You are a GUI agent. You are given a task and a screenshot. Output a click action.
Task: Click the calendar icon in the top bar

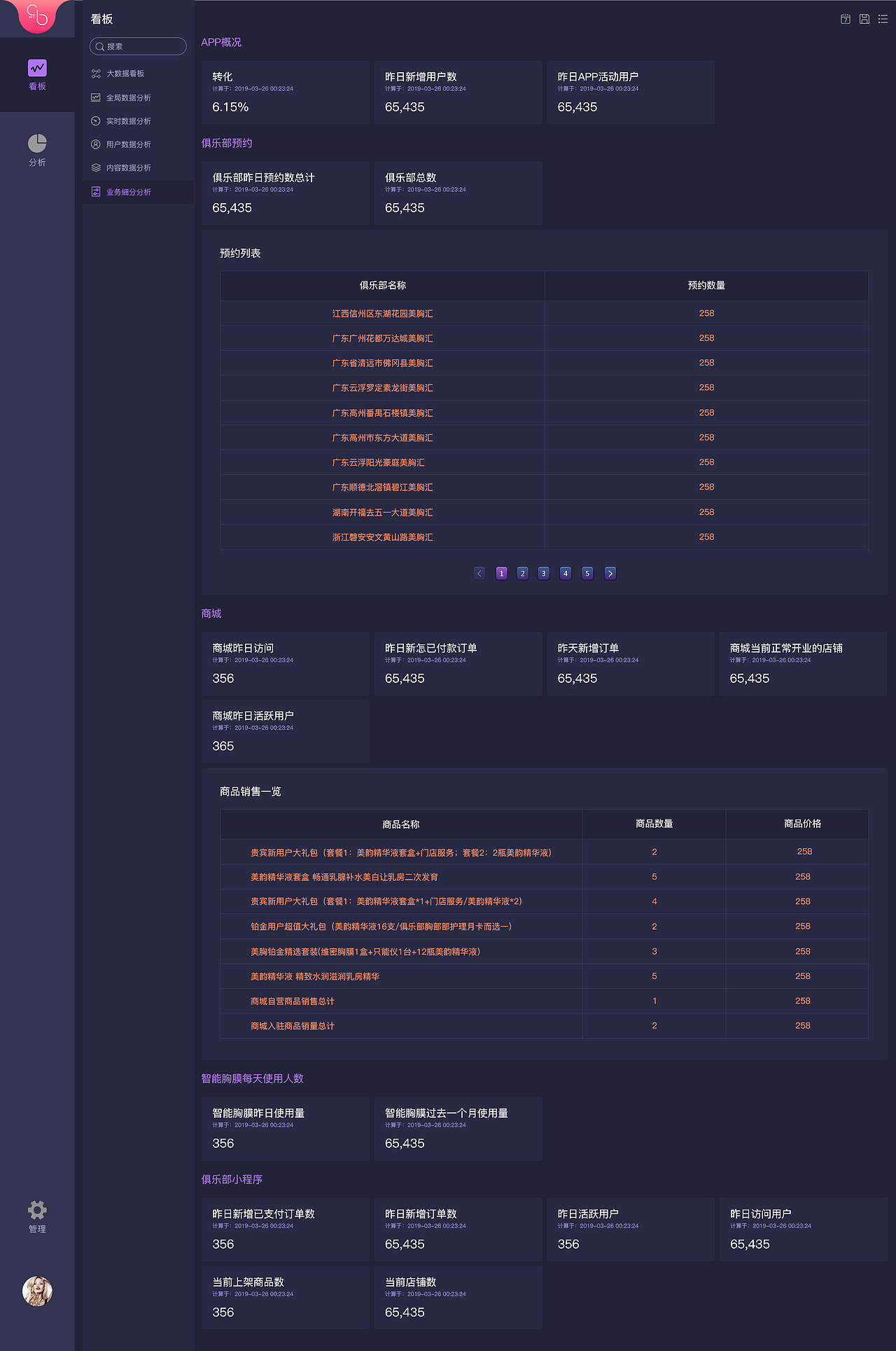tap(846, 19)
